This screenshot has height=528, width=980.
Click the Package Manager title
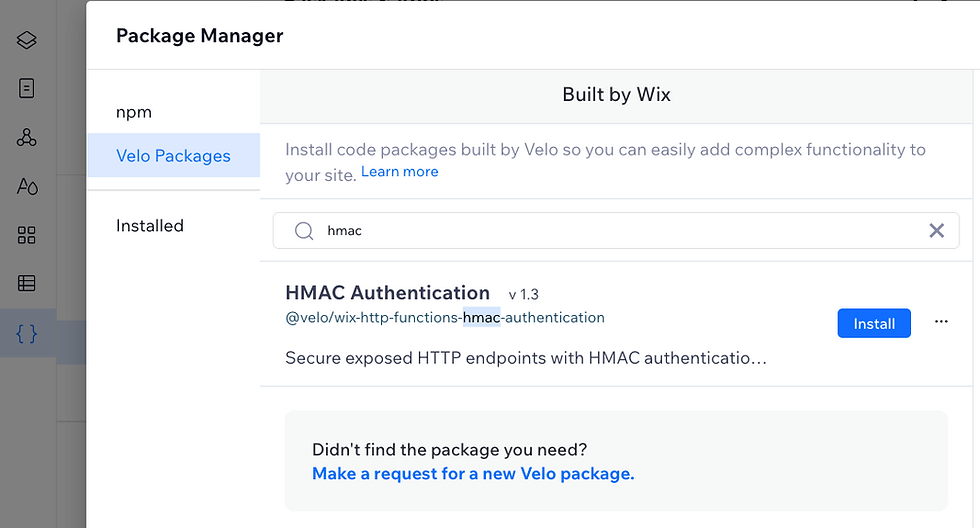click(x=199, y=36)
